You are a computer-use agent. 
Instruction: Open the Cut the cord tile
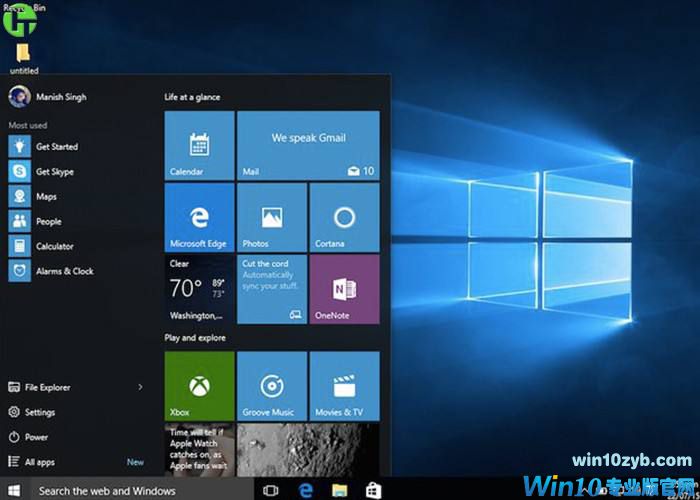click(x=272, y=289)
